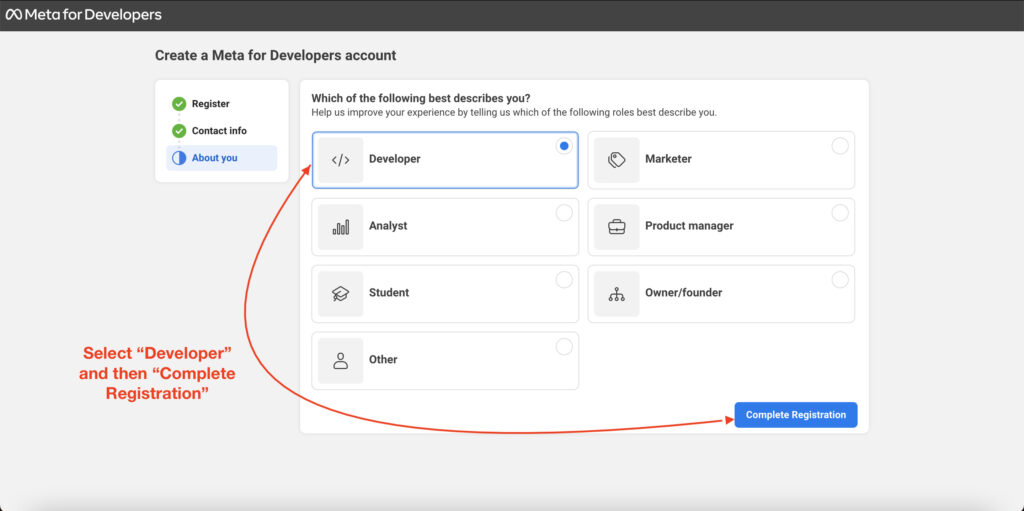Click the Owner/founder label text
This screenshot has width=1024, height=511.
[684, 293]
